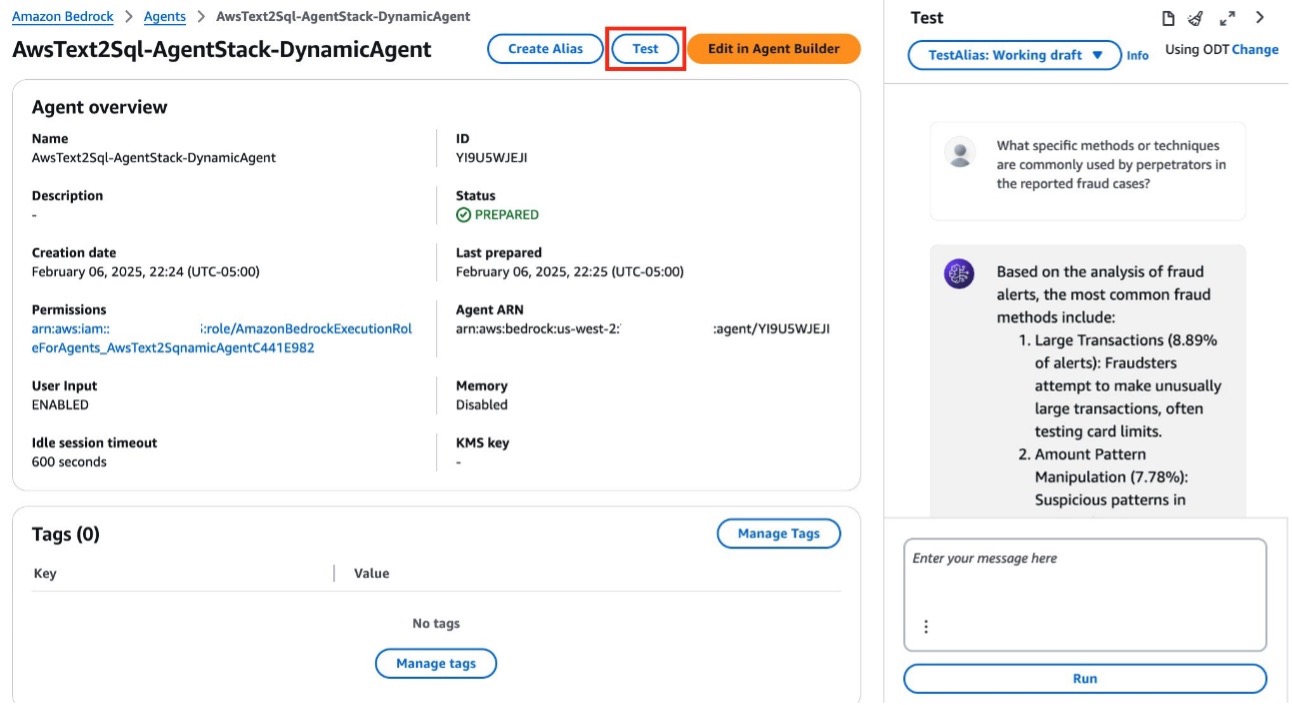Click Manage Tags button in Tags header
This screenshot has height=705, width=1292.
[779, 534]
